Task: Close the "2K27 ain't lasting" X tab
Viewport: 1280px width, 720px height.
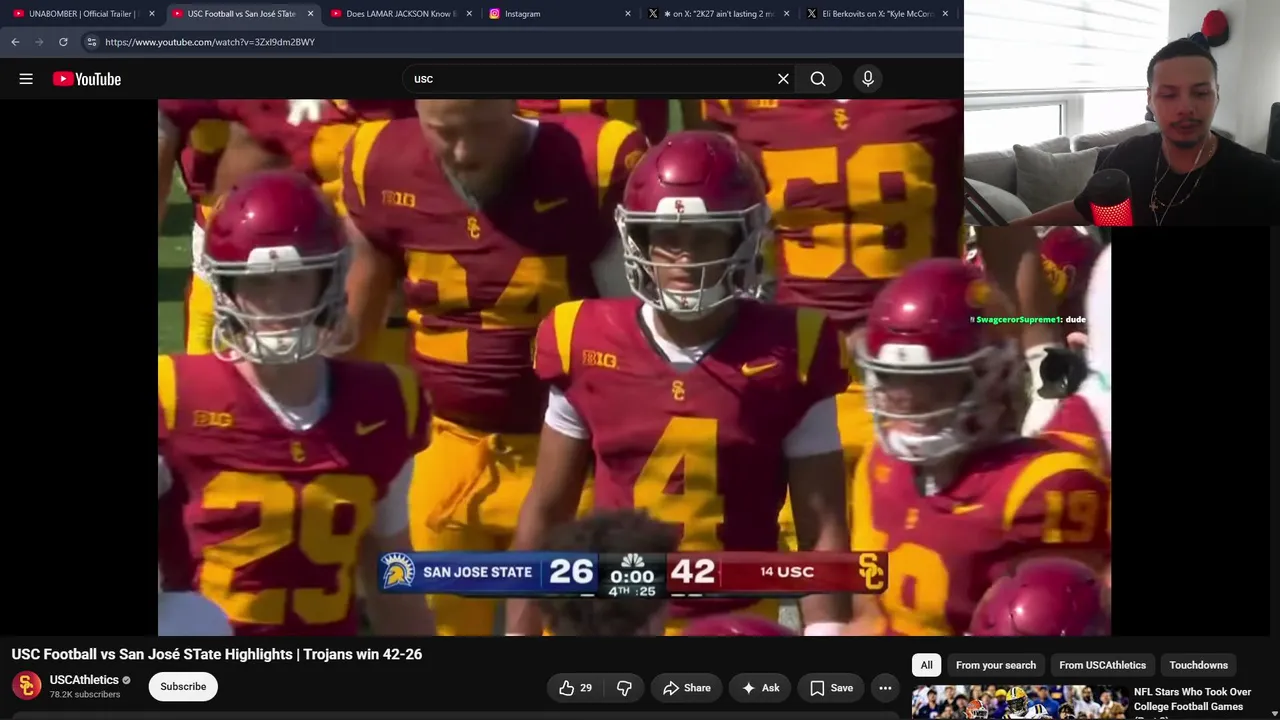Action: coord(786,14)
